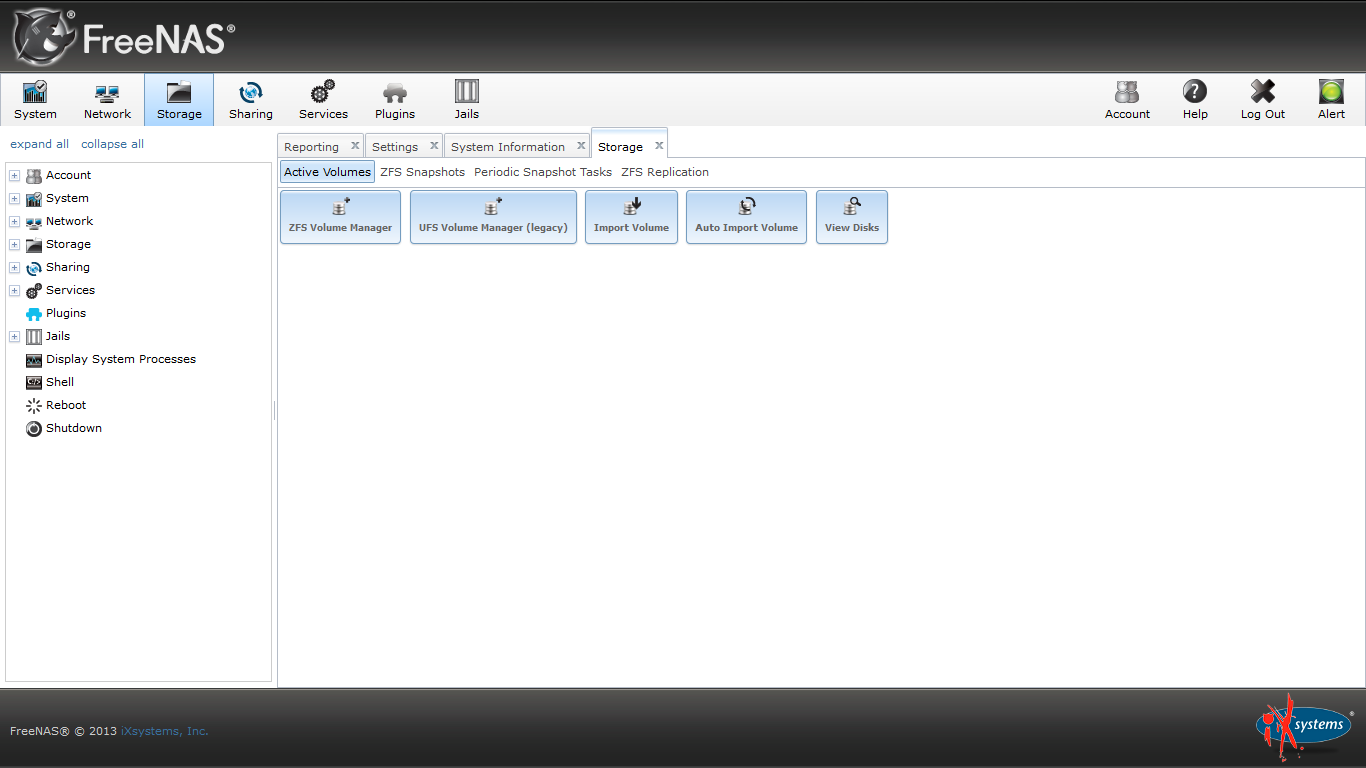Click Jails icon in sidebar tree
The image size is (1366, 768).
pyautogui.click(x=34, y=337)
